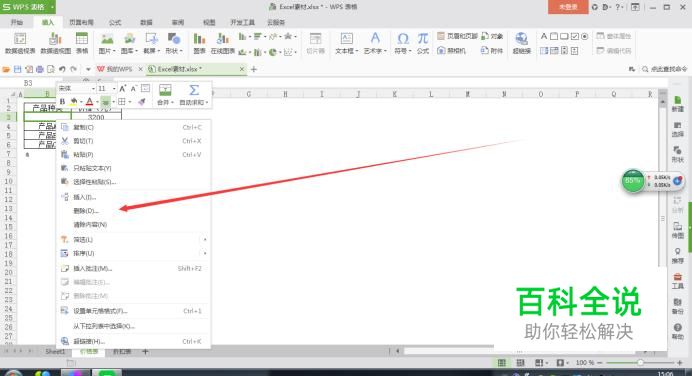Viewport: 692px width, 376px height.
Task: Insert label form control letter A
Action: tap(544, 36)
